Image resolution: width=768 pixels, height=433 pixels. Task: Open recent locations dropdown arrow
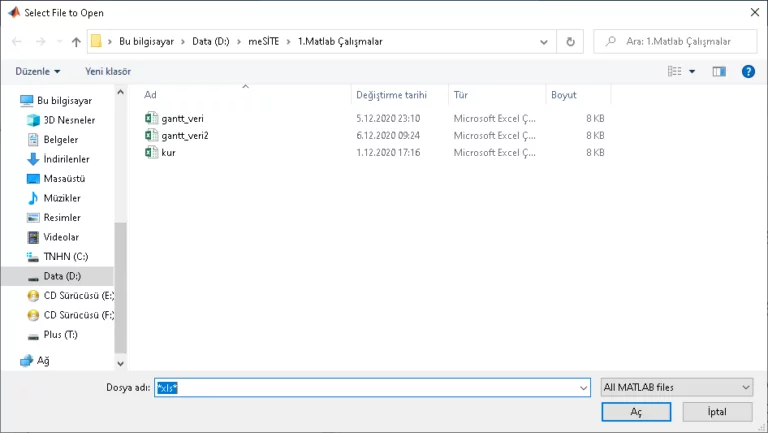(59, 42)
